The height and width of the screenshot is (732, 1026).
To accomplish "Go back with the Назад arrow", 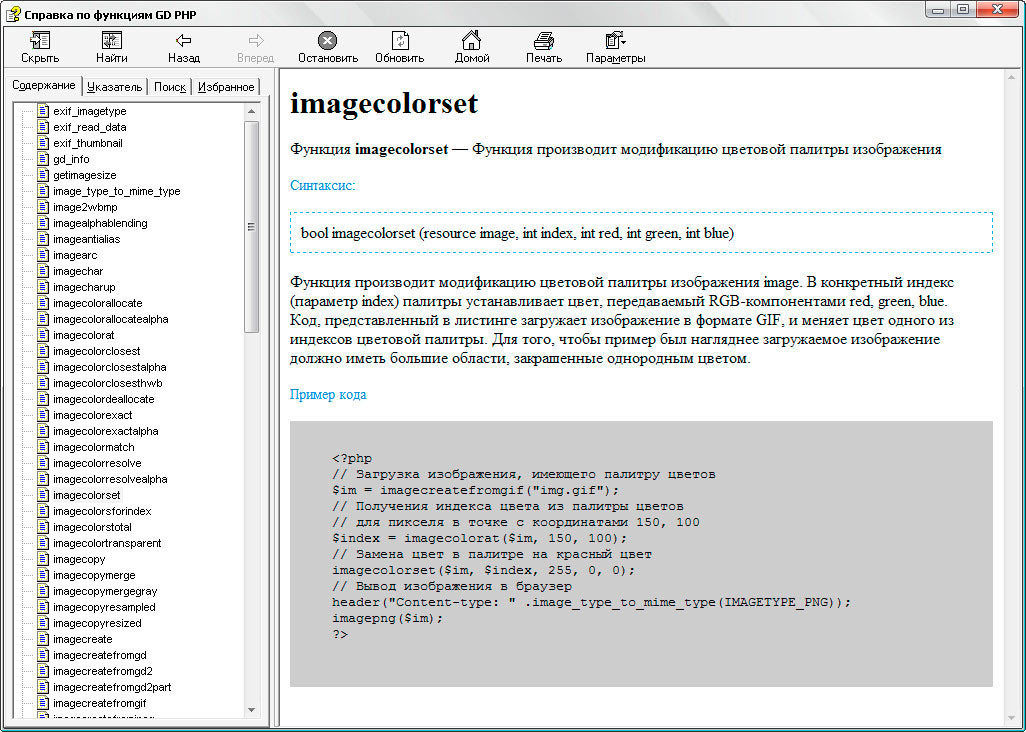I will tap(184, 41).
